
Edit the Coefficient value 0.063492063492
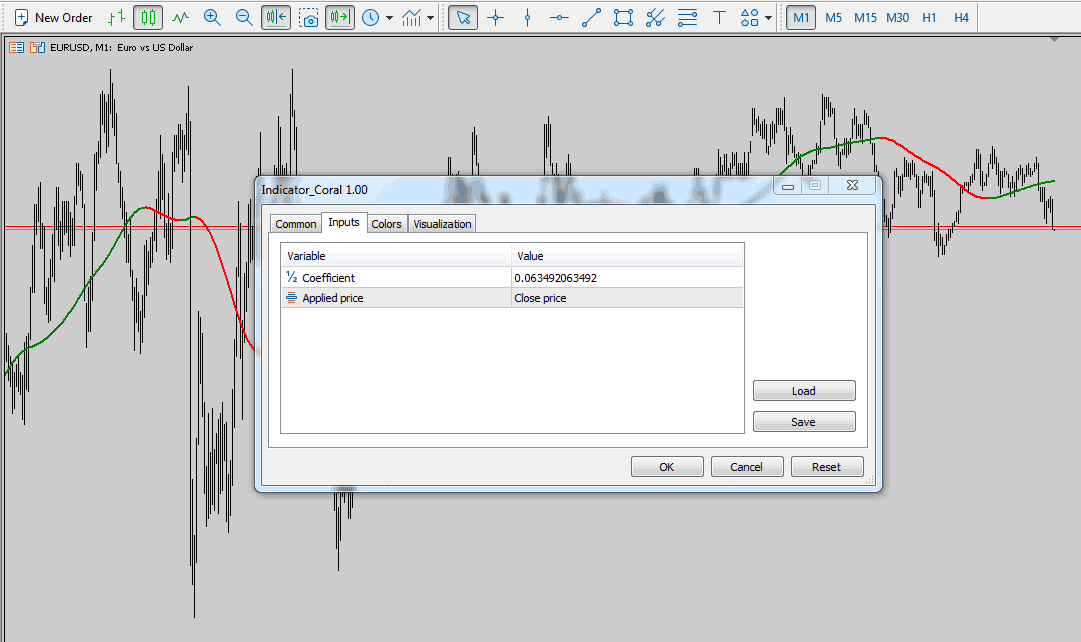click(627, 278)
